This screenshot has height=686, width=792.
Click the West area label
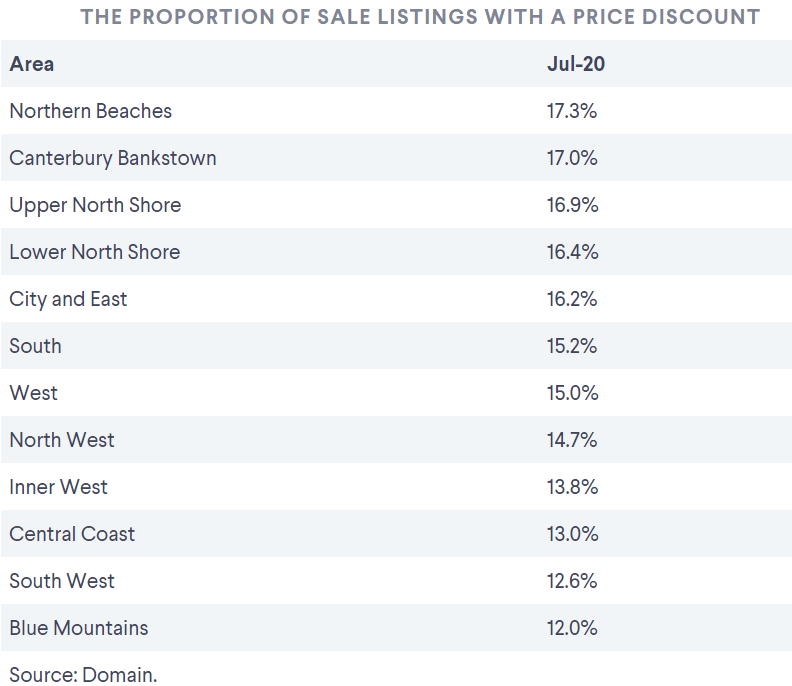coord(33,393)
